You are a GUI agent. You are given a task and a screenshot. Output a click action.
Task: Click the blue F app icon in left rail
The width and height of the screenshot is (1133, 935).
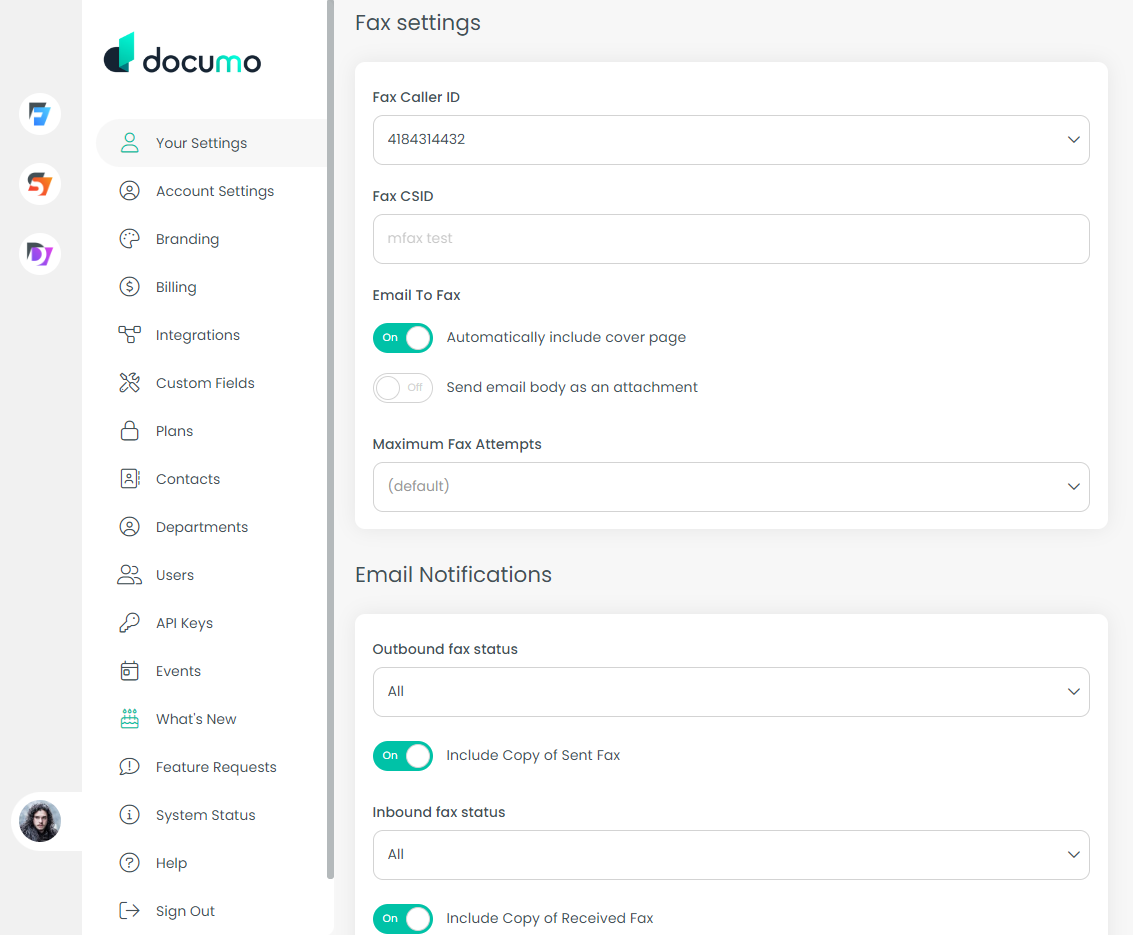pos(40,114)
